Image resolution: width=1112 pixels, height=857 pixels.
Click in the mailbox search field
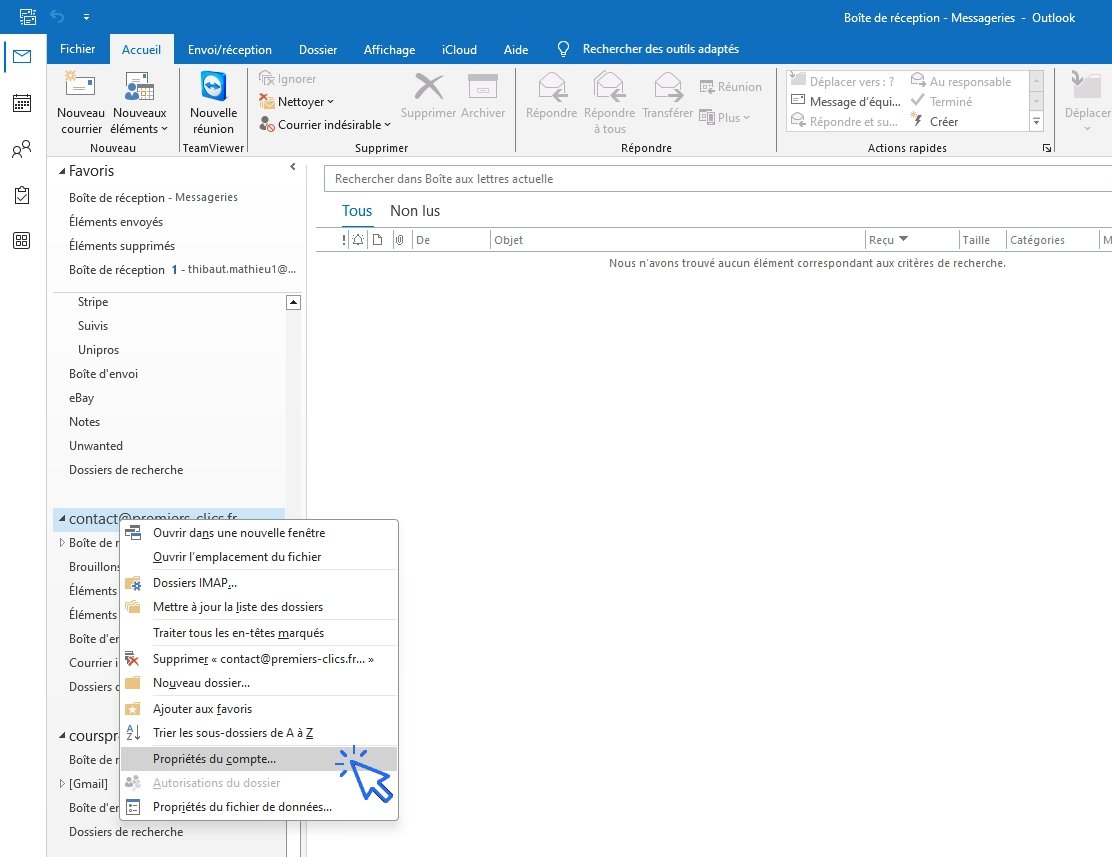[716, 179]
